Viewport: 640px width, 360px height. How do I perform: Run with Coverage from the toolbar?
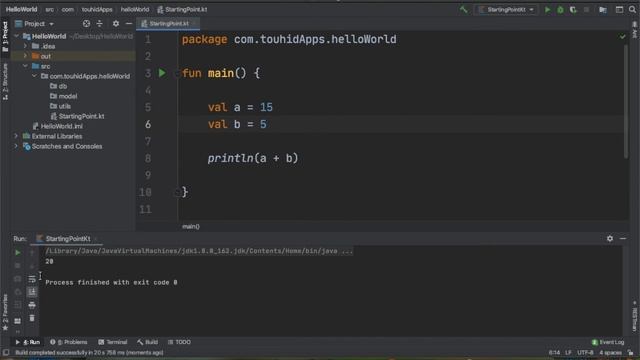tap(573, 9)
